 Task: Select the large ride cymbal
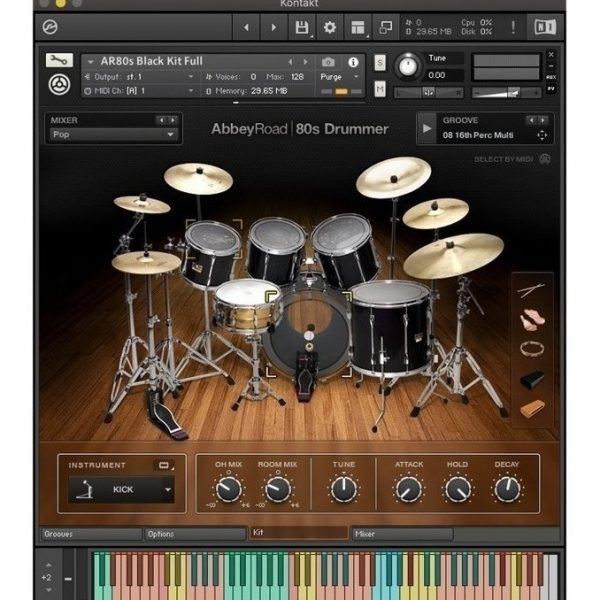coord(453,254)
